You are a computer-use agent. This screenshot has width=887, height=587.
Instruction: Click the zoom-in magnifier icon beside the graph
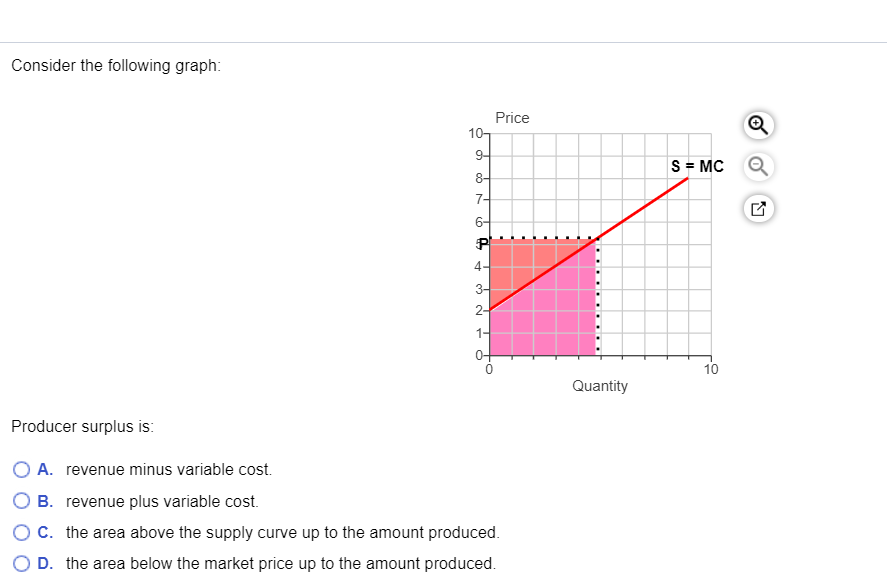tap(757, 125)
